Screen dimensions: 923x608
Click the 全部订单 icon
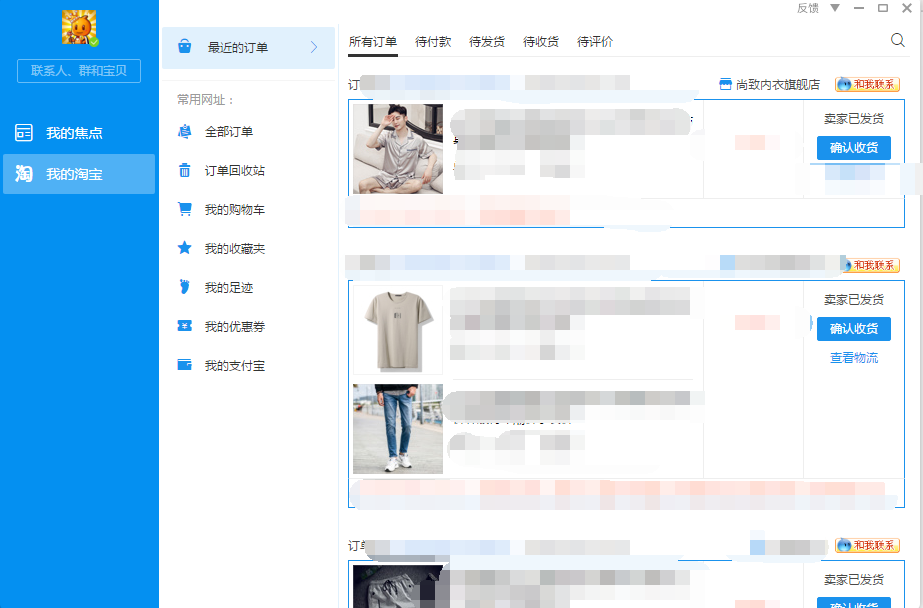point(184,131)
